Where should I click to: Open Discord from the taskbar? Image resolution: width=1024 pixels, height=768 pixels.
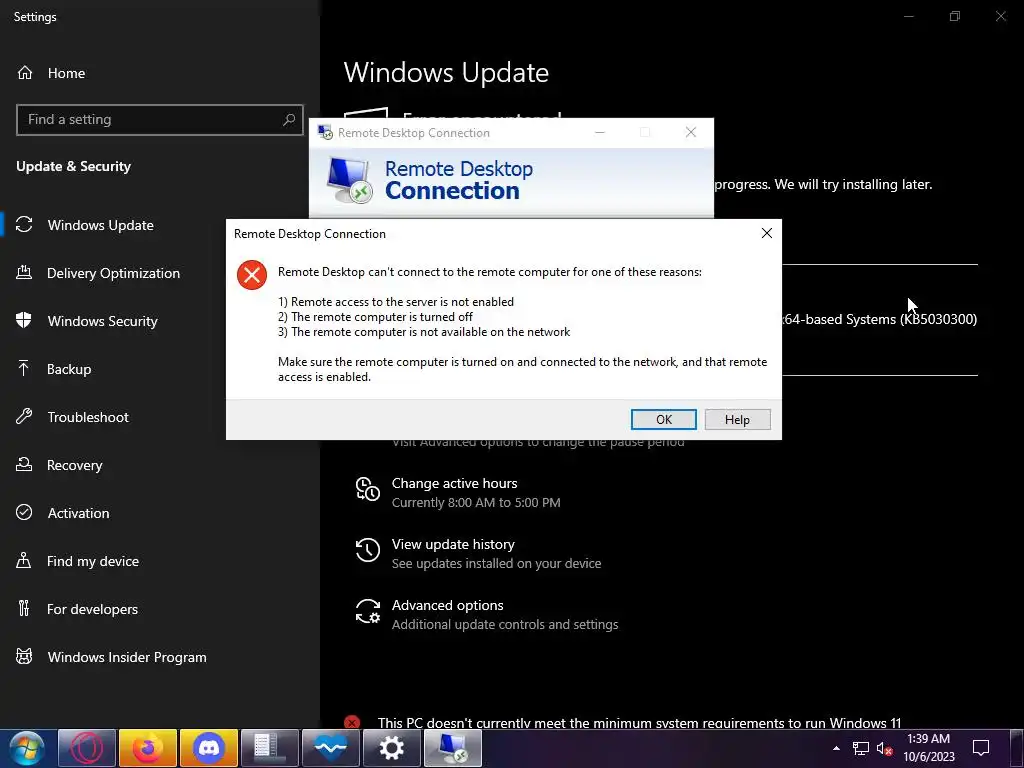(x=209, y=748)
